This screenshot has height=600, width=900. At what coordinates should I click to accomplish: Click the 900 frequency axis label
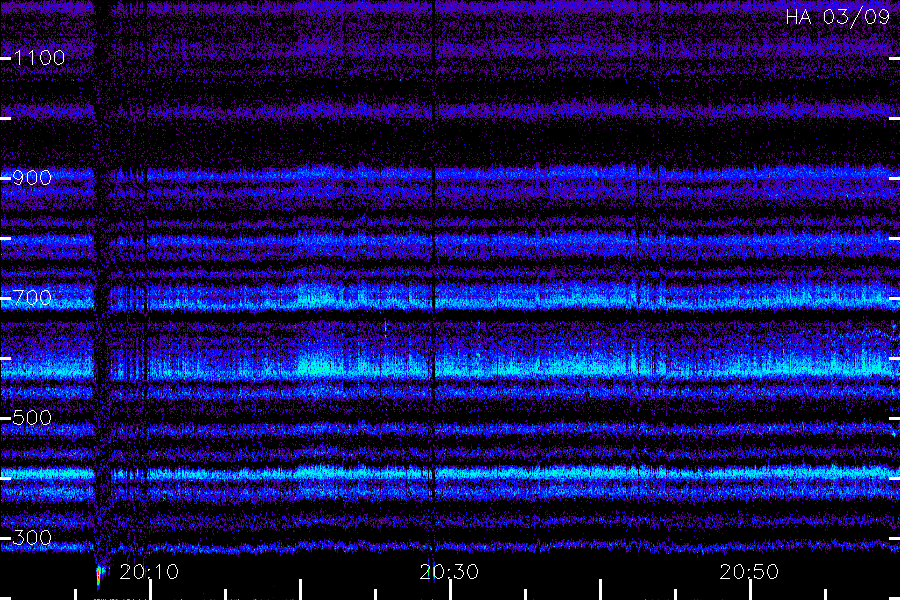pyautogui.click(x=32, y=178)
